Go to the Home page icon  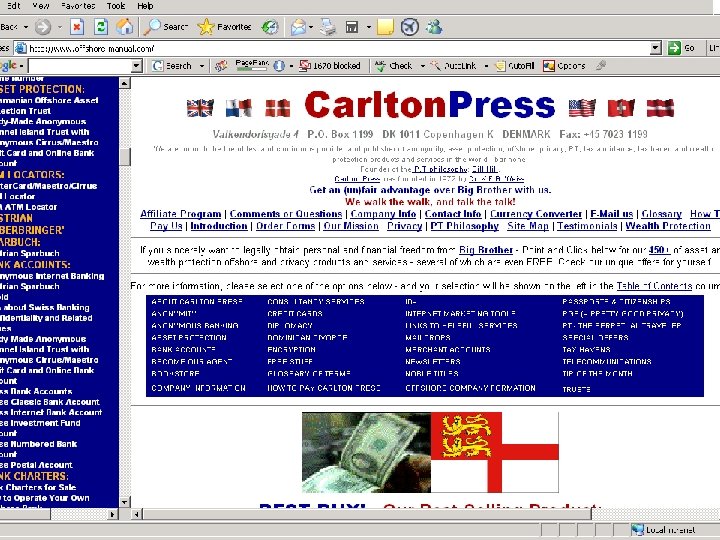pyautogui.click(x=124, y=27)
